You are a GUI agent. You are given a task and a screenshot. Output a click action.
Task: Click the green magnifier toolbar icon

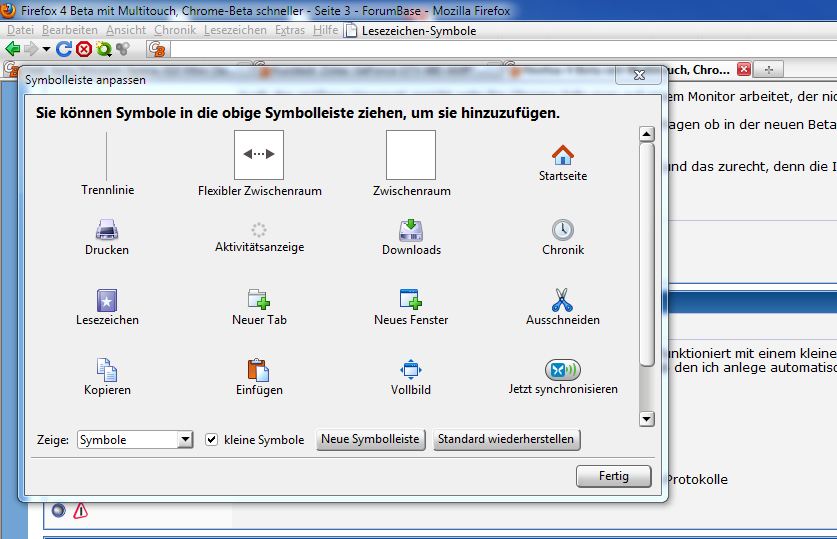click(104, 49)
